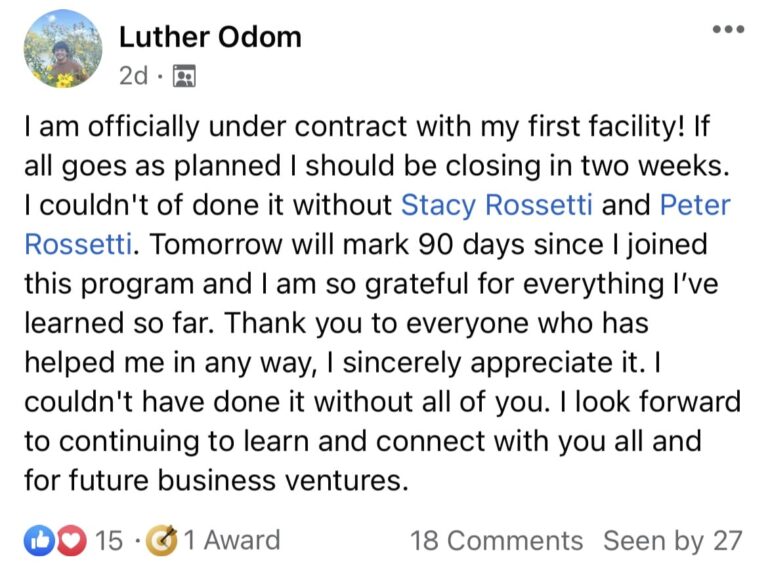Expand the 18 Comments section
The height and width of the screenshot is (570, 768).
click(x=496, y=541)
